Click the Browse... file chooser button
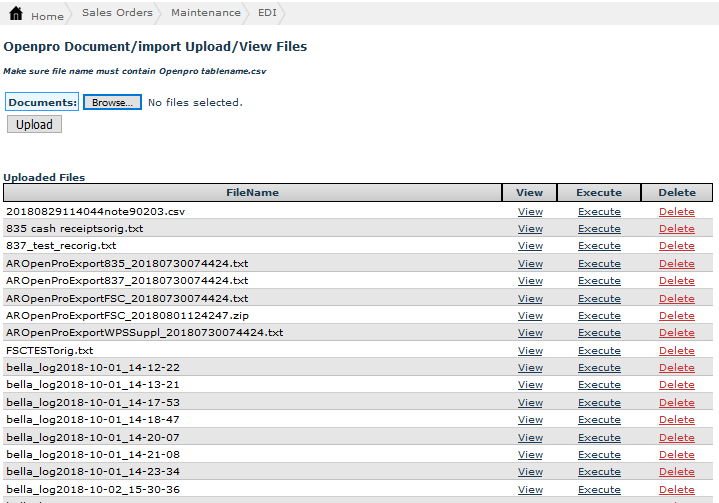Screen dimensions: 719x503 (112, 102)
